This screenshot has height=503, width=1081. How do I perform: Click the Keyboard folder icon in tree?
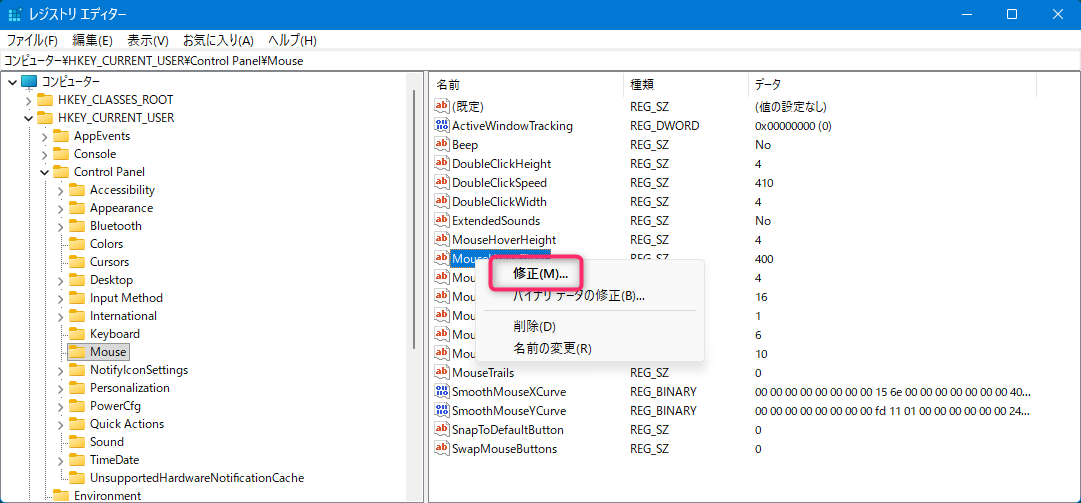76,334
